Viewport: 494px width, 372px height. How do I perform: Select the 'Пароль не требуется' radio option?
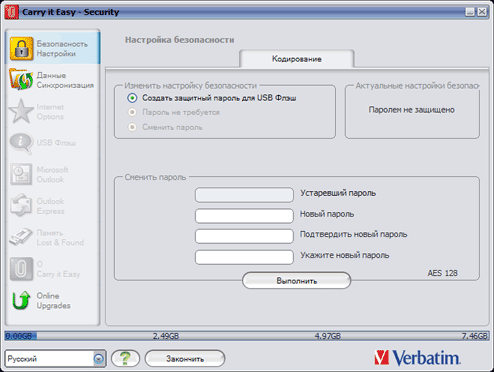(132, 112)
